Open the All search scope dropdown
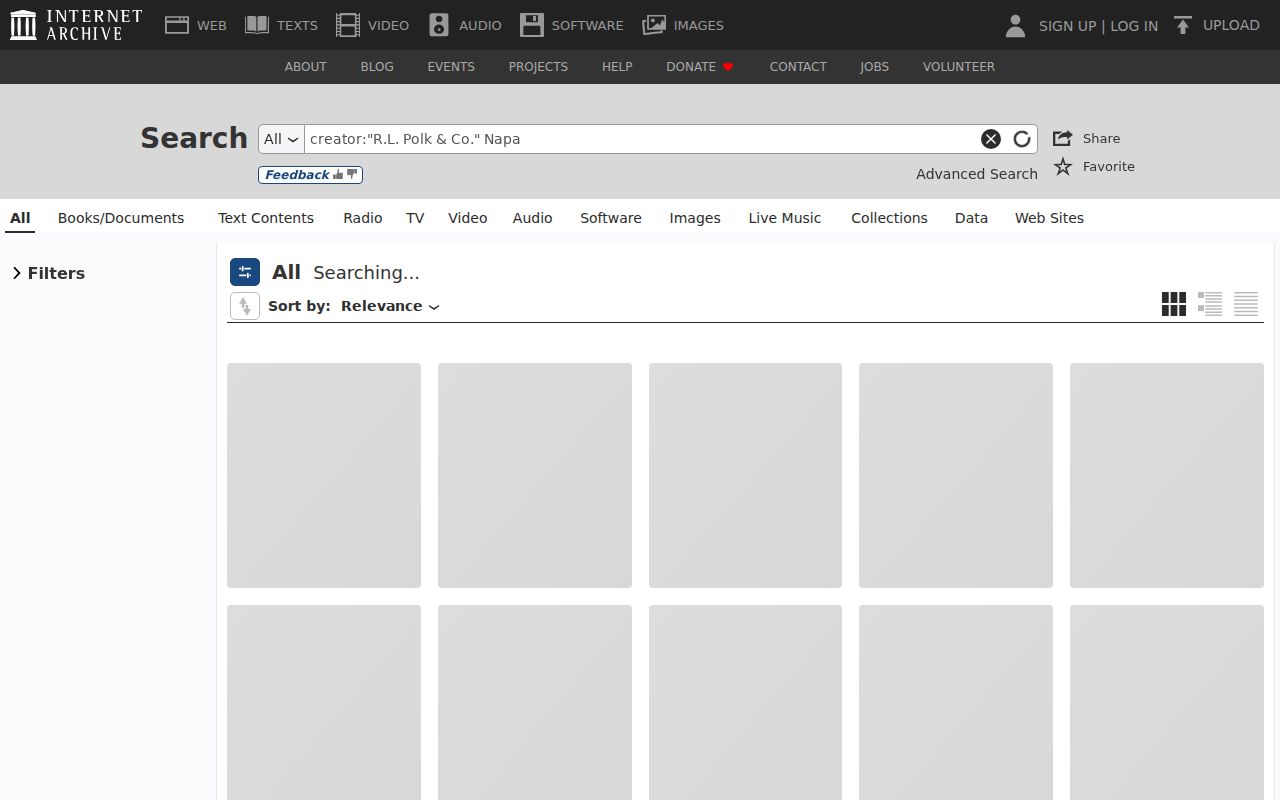 tap(281, 139)
